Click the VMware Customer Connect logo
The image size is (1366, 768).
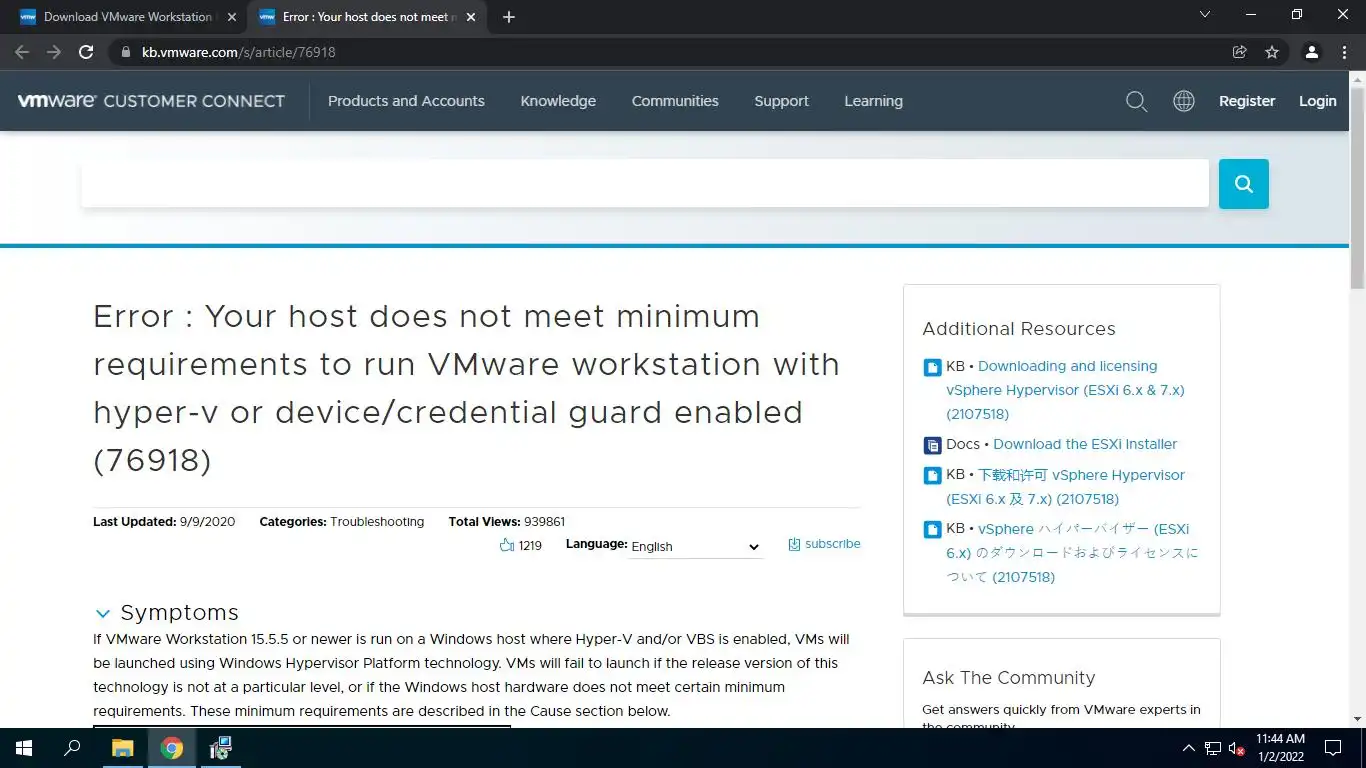(151, 101)
